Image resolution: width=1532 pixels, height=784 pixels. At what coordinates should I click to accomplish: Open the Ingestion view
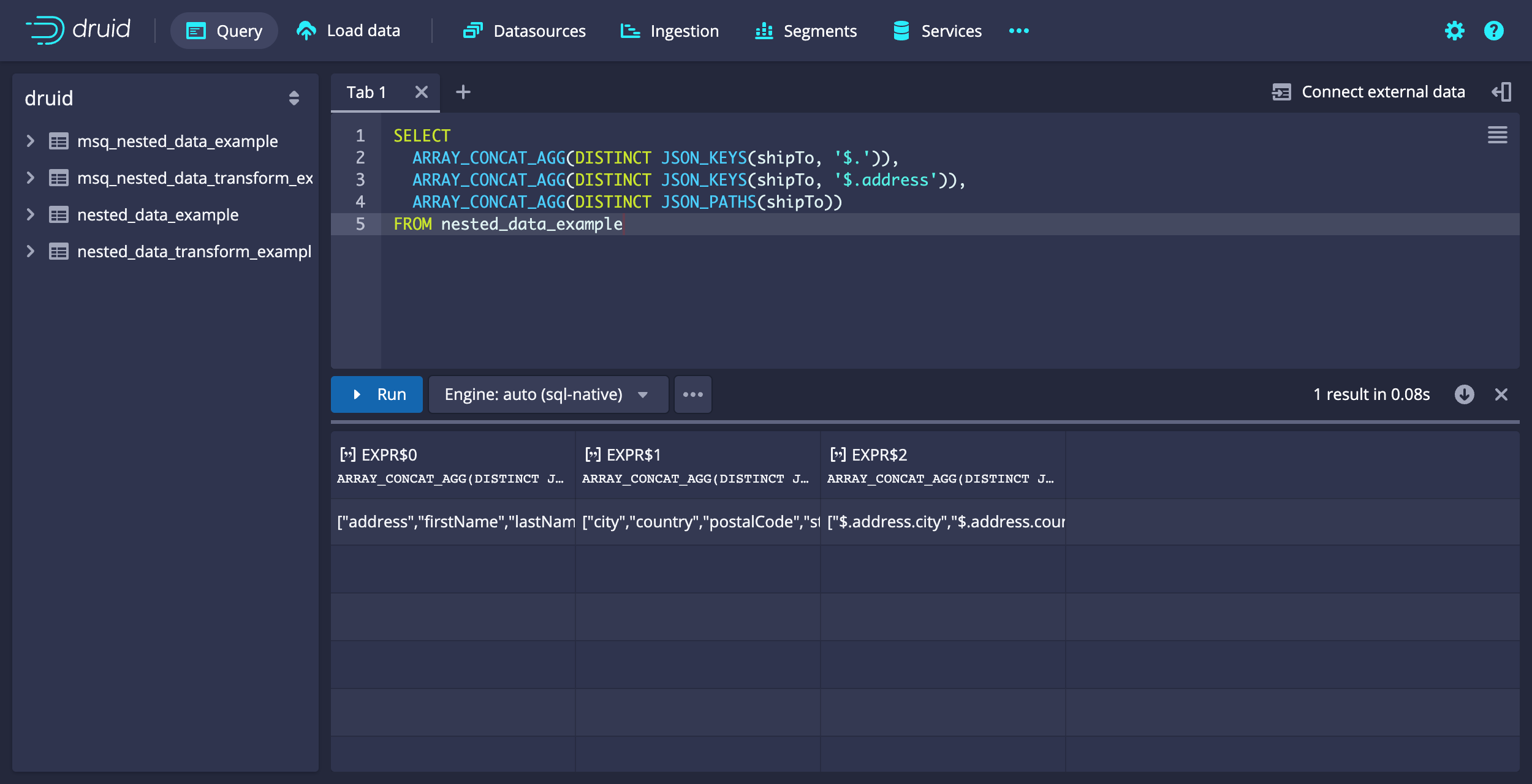tap(669, 31)
